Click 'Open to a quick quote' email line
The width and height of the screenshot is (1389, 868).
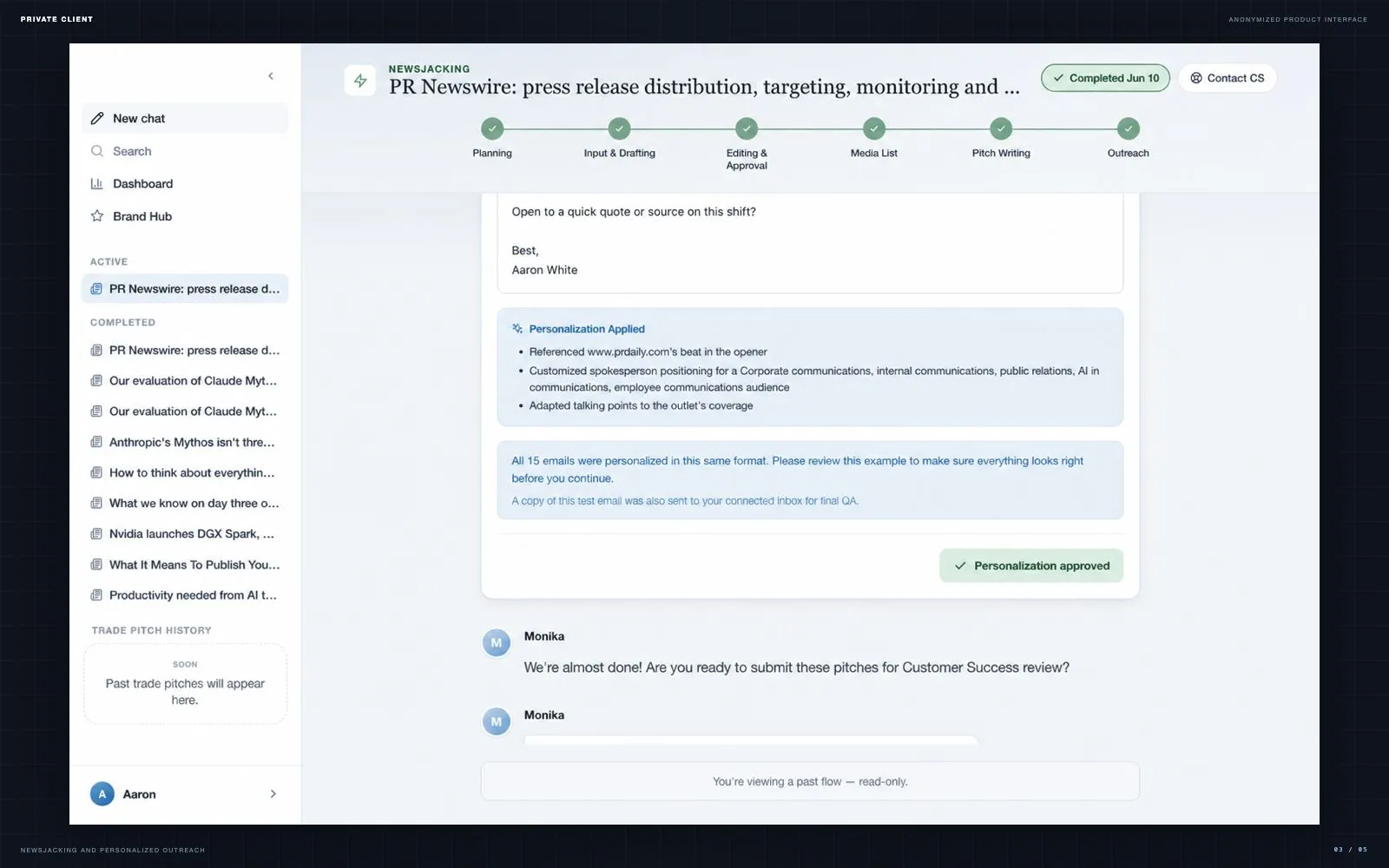(x=634, y=212)
